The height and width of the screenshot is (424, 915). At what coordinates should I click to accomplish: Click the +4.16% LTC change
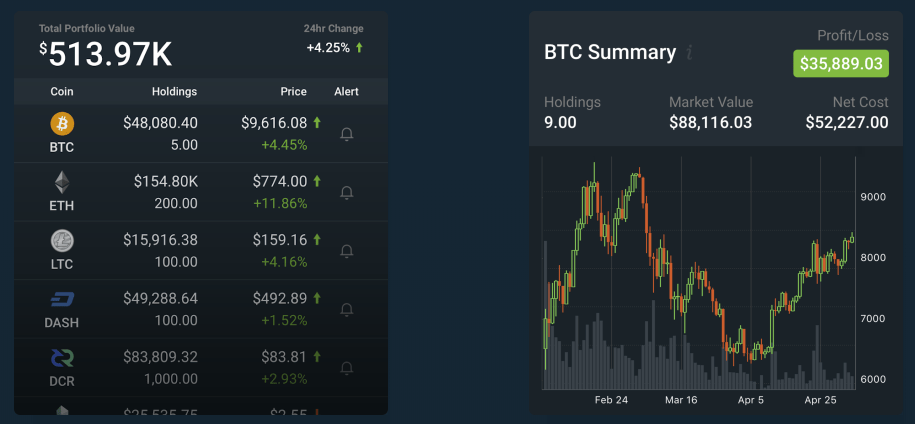click(284, 262)
